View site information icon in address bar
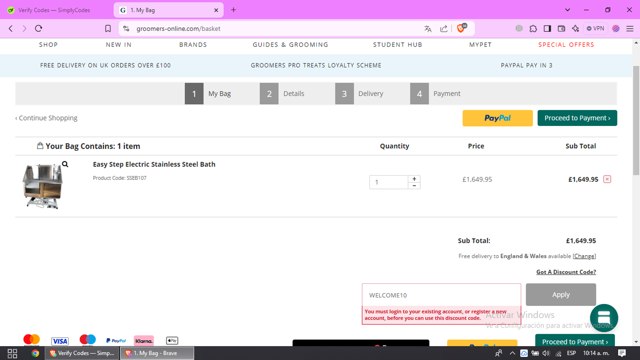 [126, 29]
